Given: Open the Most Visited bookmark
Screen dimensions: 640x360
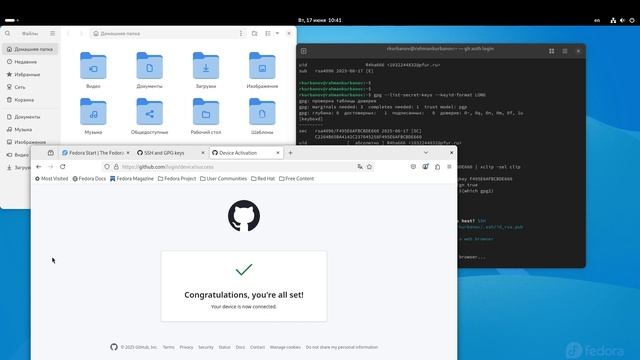Looking at the screenshot, I should pyautogui.click(x=51, y=178).
